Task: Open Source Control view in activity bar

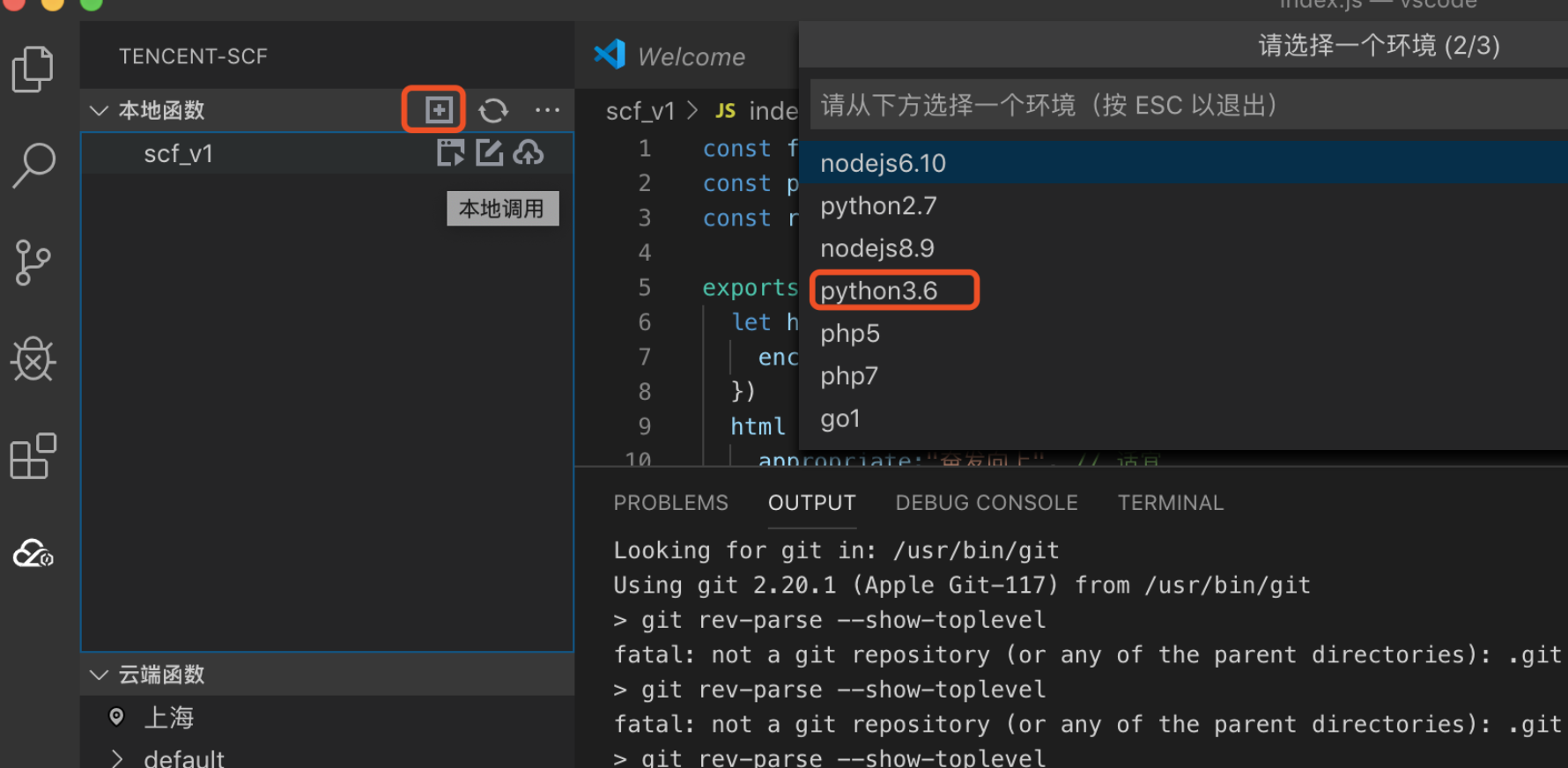Action: pyautogui.click(x=33, y=262)
